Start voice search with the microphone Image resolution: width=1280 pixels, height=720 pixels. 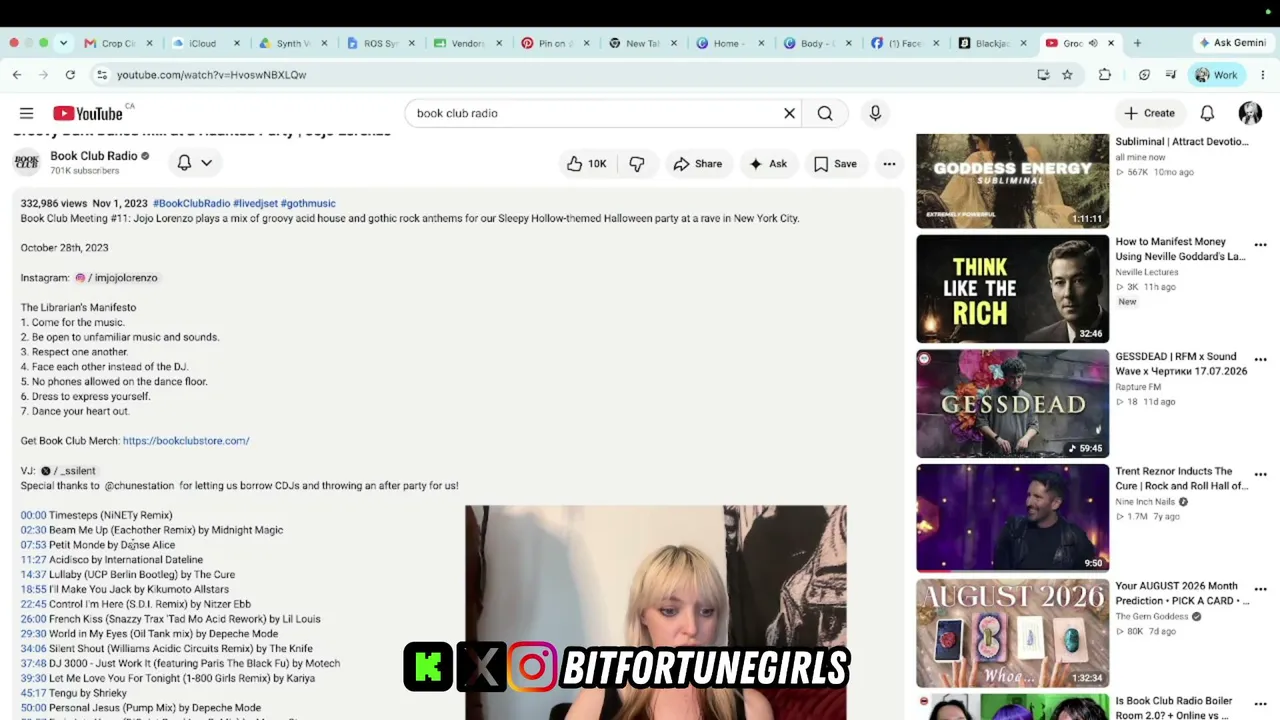tap(875, 113)
